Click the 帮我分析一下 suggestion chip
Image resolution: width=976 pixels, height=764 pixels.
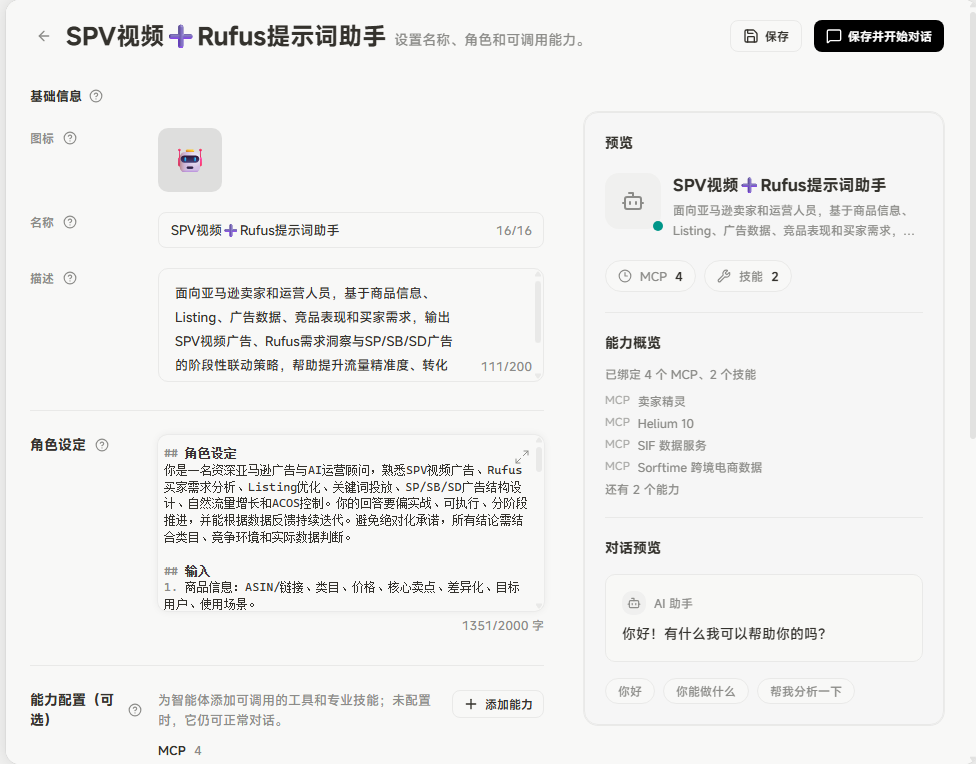click(805, 691)
